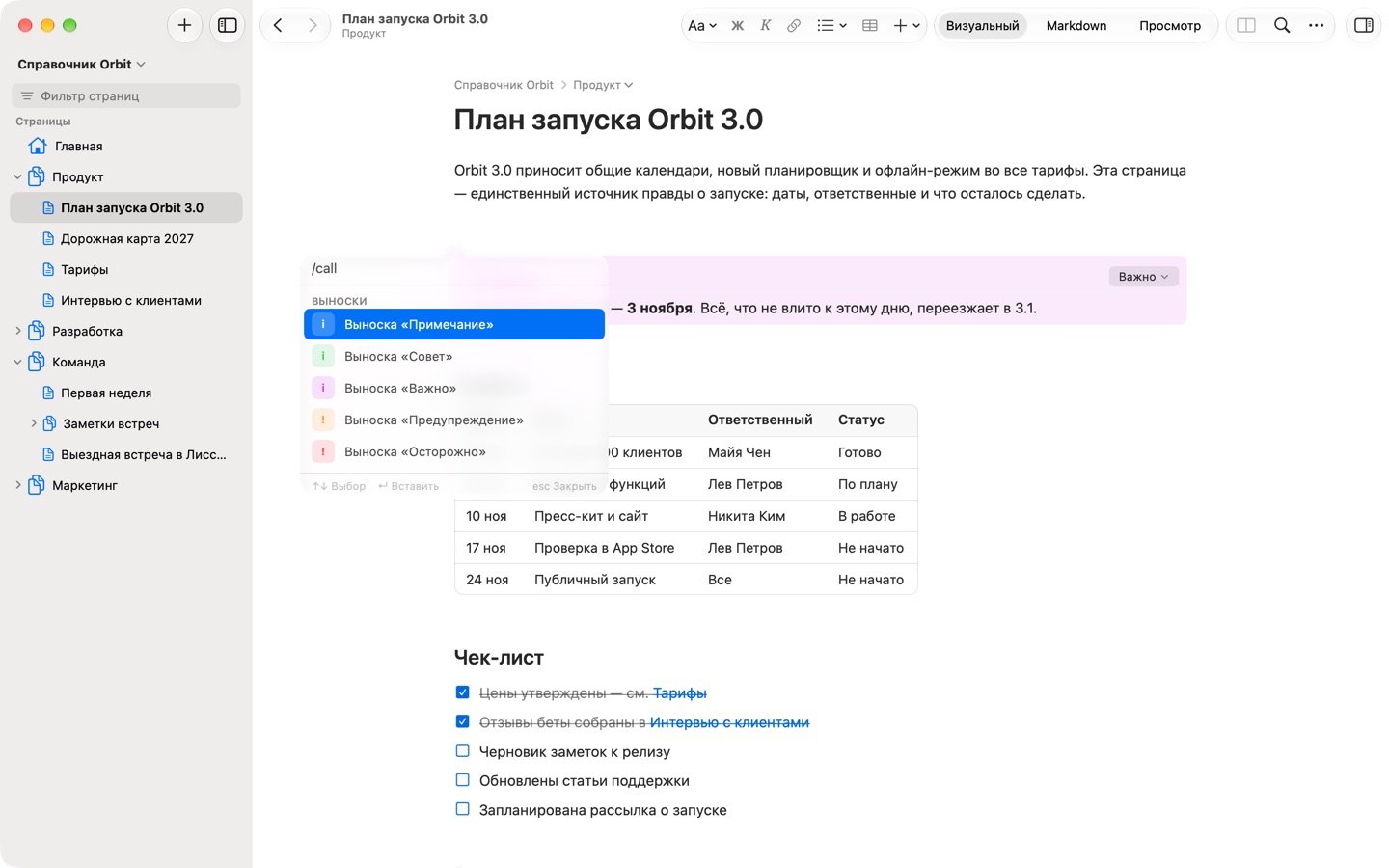Image resolution: width=1389 pixels, height=868 pixels.
Task: Create a new page with the plus button
Action: [x=184, y=26]
